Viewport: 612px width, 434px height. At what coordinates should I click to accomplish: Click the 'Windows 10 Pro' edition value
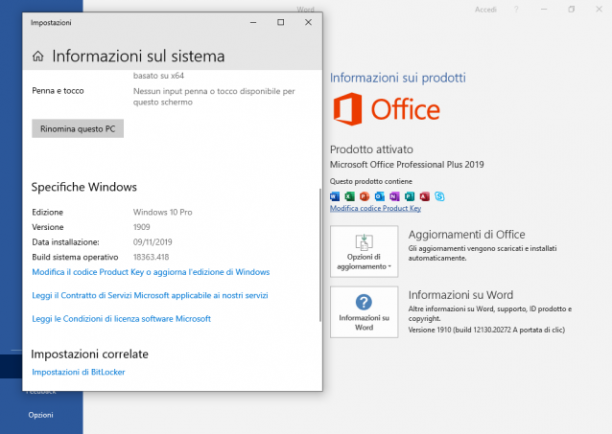163,212
